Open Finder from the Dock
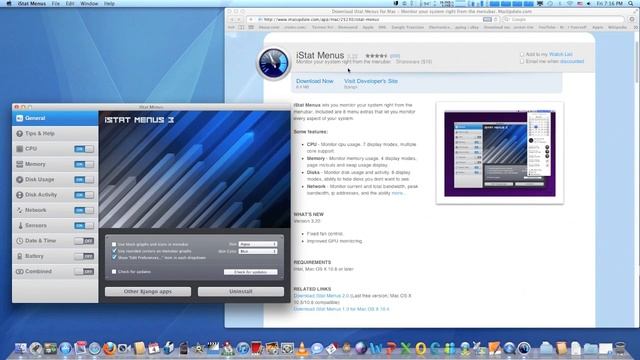 click(x=20, y=348)
